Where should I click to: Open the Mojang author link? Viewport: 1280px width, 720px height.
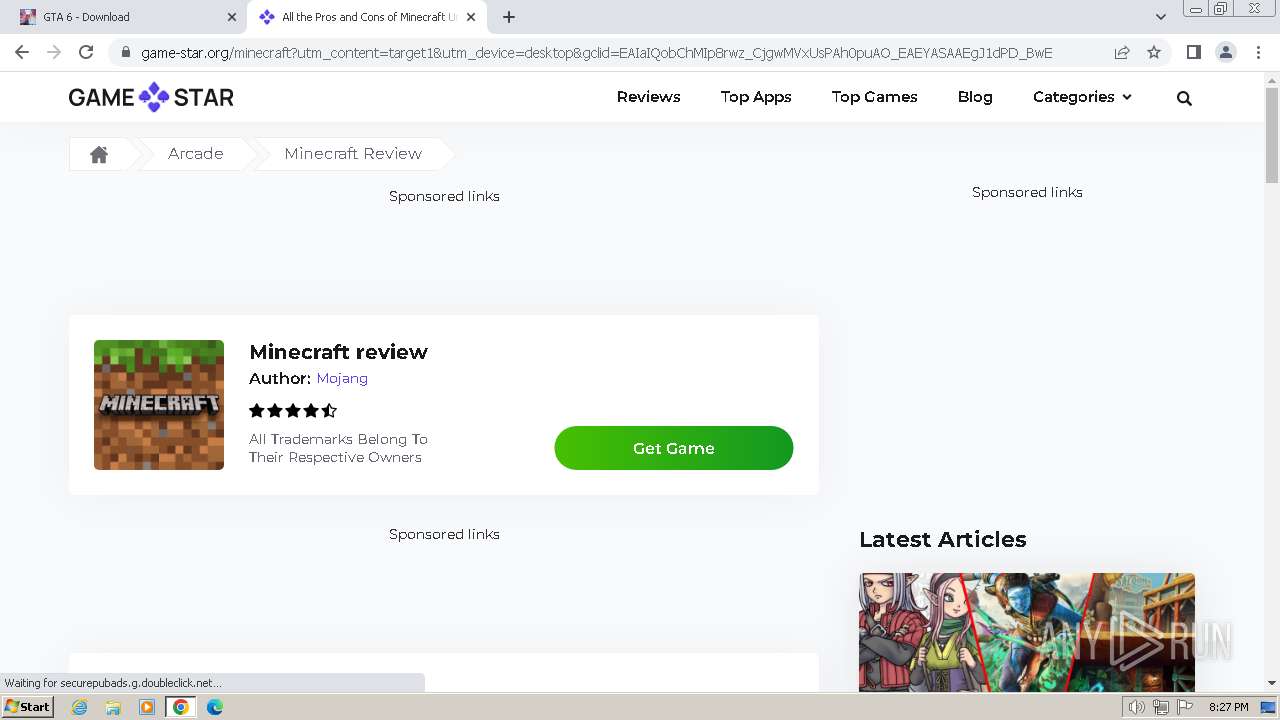pos(342,378)
